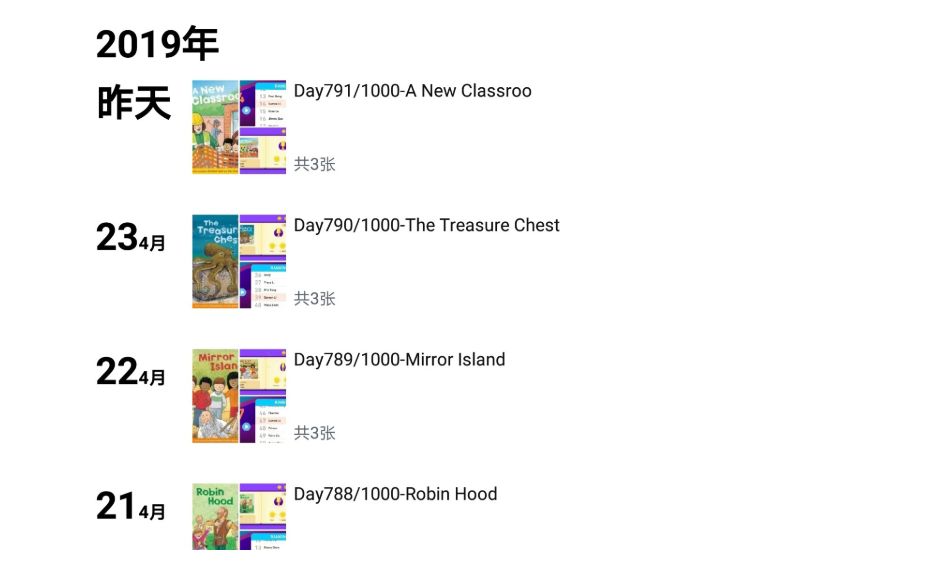
Task: Select the 23 4月 date label
Action: tap(131, 238)
